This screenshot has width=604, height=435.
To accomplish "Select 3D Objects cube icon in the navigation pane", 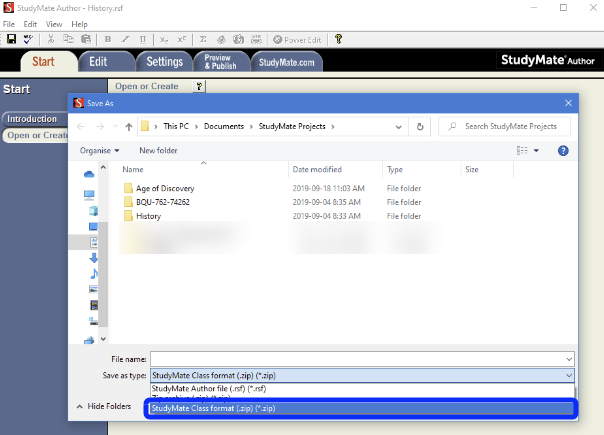I will click(x=93, y=210).
